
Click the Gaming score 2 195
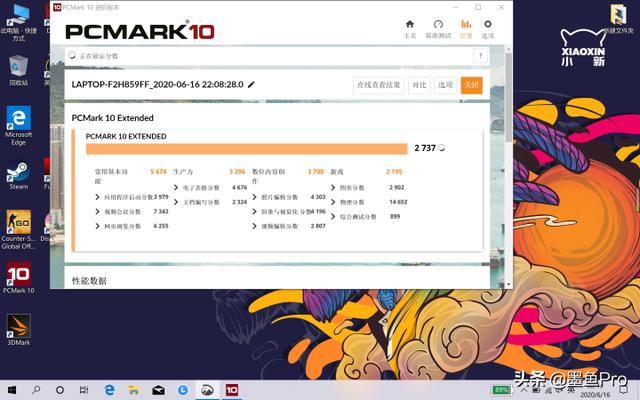pos(394,171)
